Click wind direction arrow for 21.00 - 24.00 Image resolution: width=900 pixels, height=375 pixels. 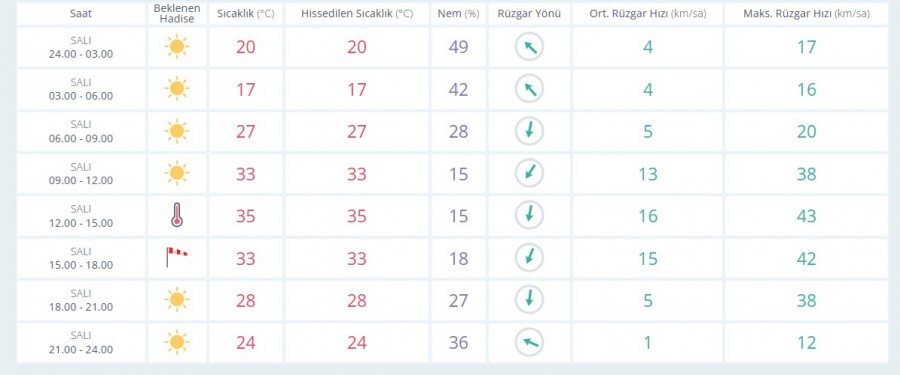[529, 342]
